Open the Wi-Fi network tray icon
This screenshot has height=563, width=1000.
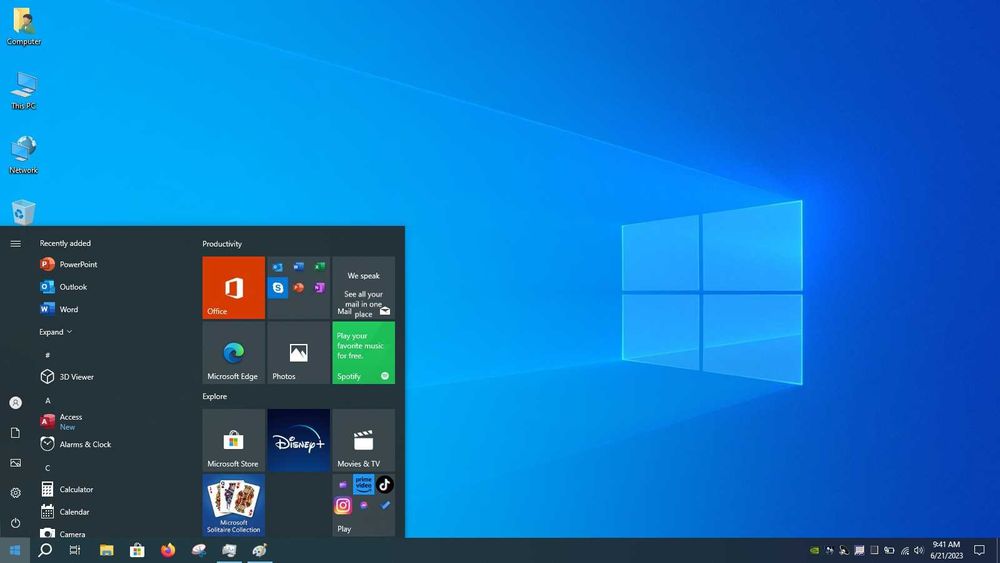pos(904,550)
